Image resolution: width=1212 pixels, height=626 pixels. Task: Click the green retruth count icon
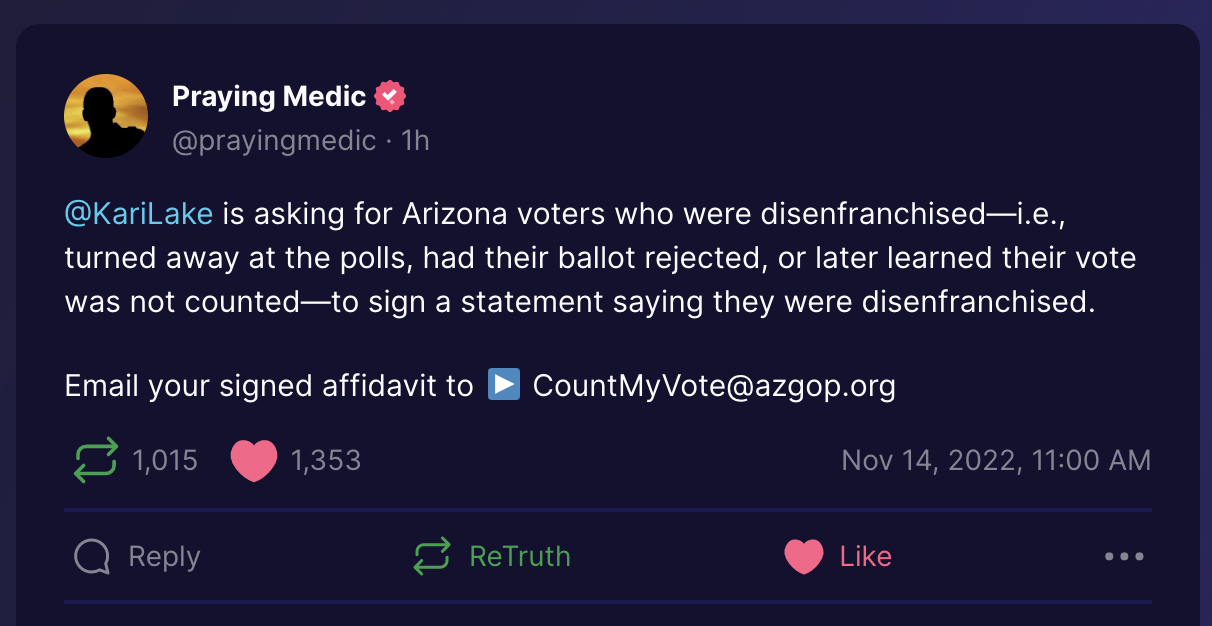(96, 460)
